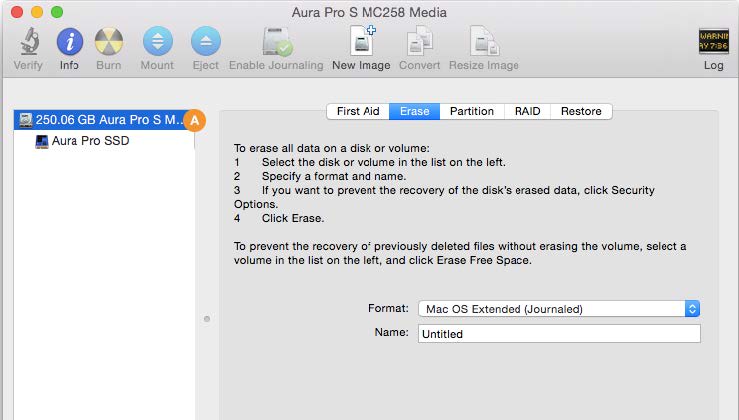
Task: Switch to the RAID tab
Action: pyautogui.click(x=527, y=111)
